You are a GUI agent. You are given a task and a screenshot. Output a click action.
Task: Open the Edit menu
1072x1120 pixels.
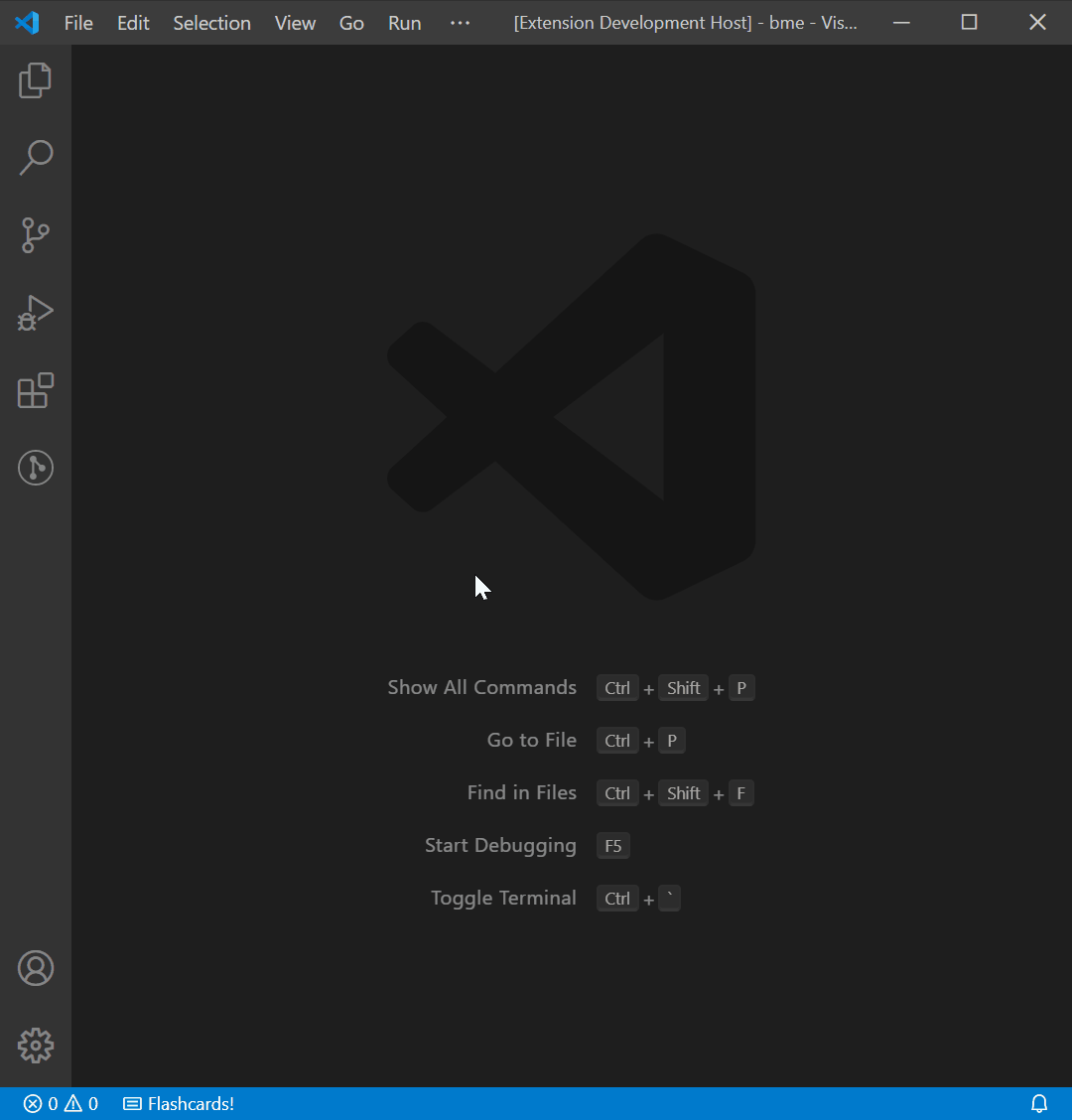pos(133,23)
